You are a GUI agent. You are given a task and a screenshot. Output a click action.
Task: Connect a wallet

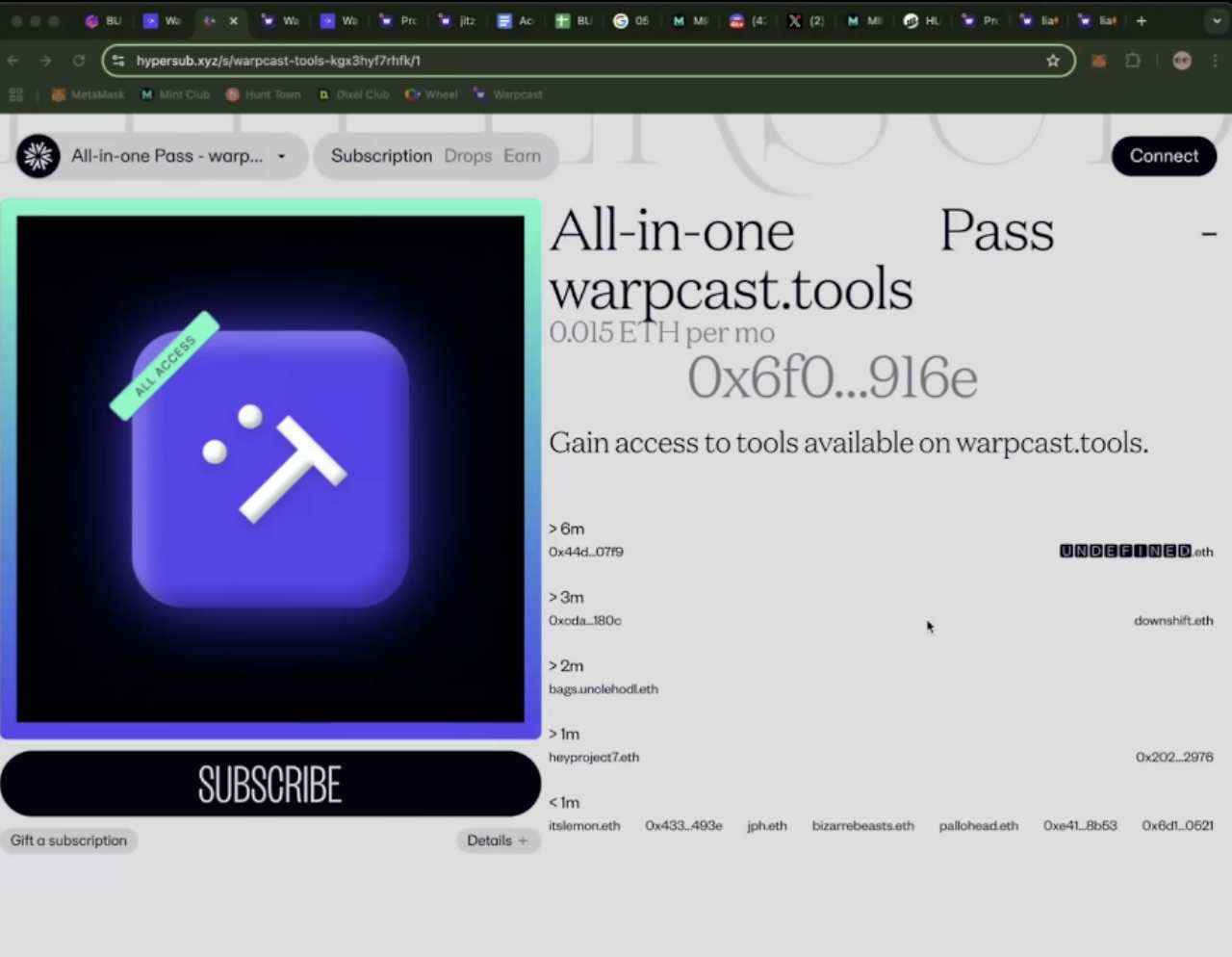coord(1164,156)
